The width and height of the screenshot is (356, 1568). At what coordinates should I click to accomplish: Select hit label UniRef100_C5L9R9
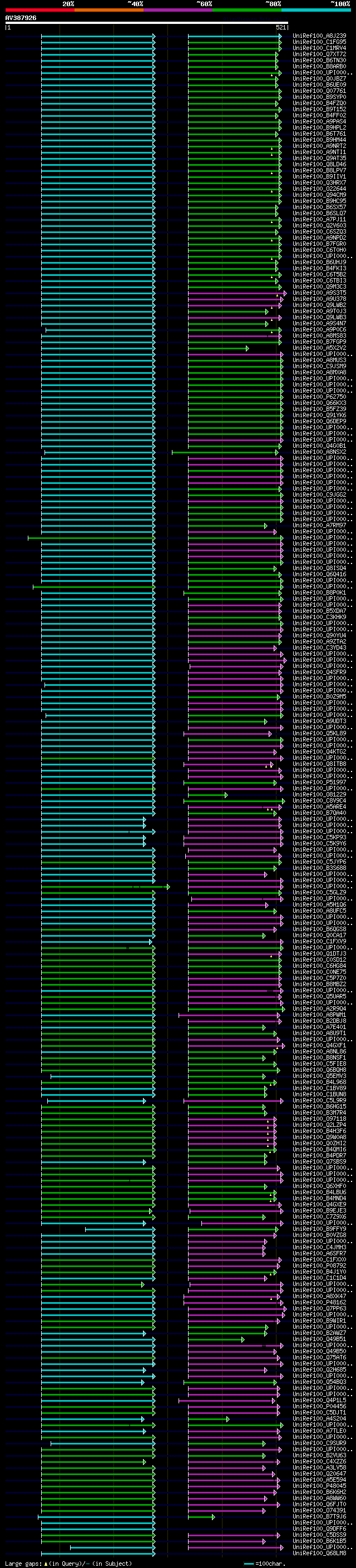coord(319,1101)
